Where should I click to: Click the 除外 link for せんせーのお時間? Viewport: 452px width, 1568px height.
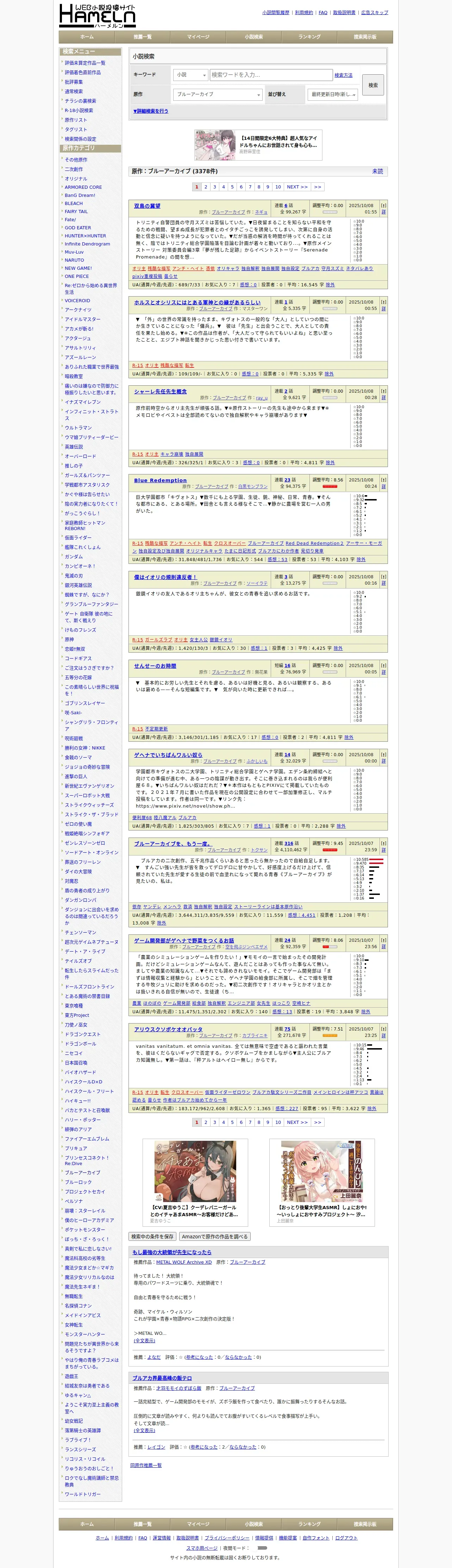tap(349, 737)
